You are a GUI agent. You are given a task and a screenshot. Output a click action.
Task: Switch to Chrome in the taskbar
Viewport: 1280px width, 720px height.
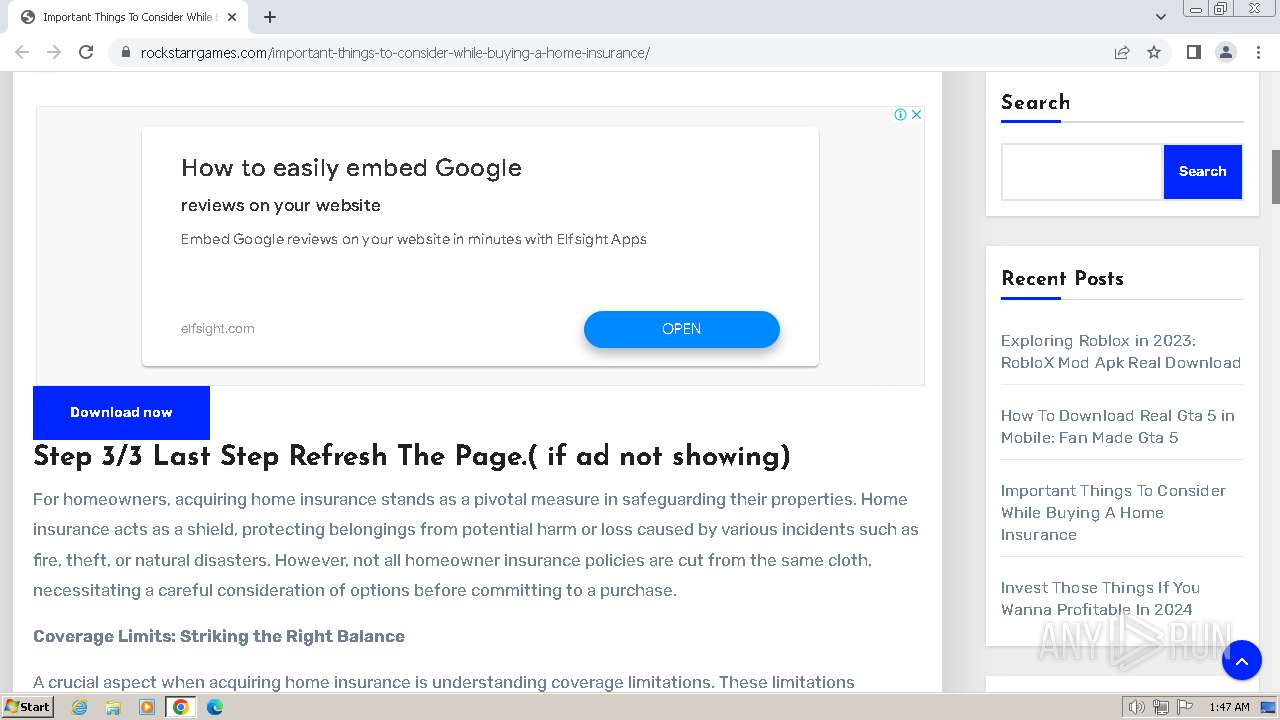(x=181, y=707)
